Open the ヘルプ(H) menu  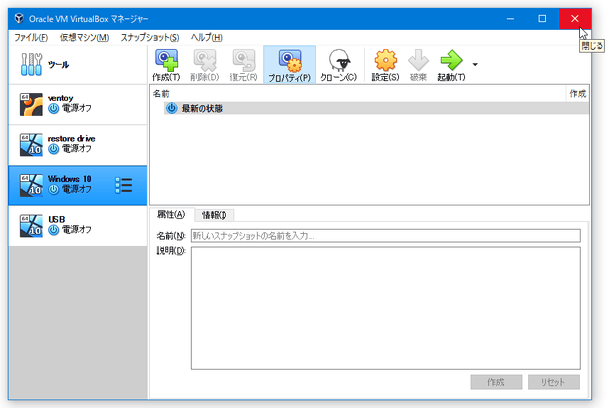click(x=207, y=37)
